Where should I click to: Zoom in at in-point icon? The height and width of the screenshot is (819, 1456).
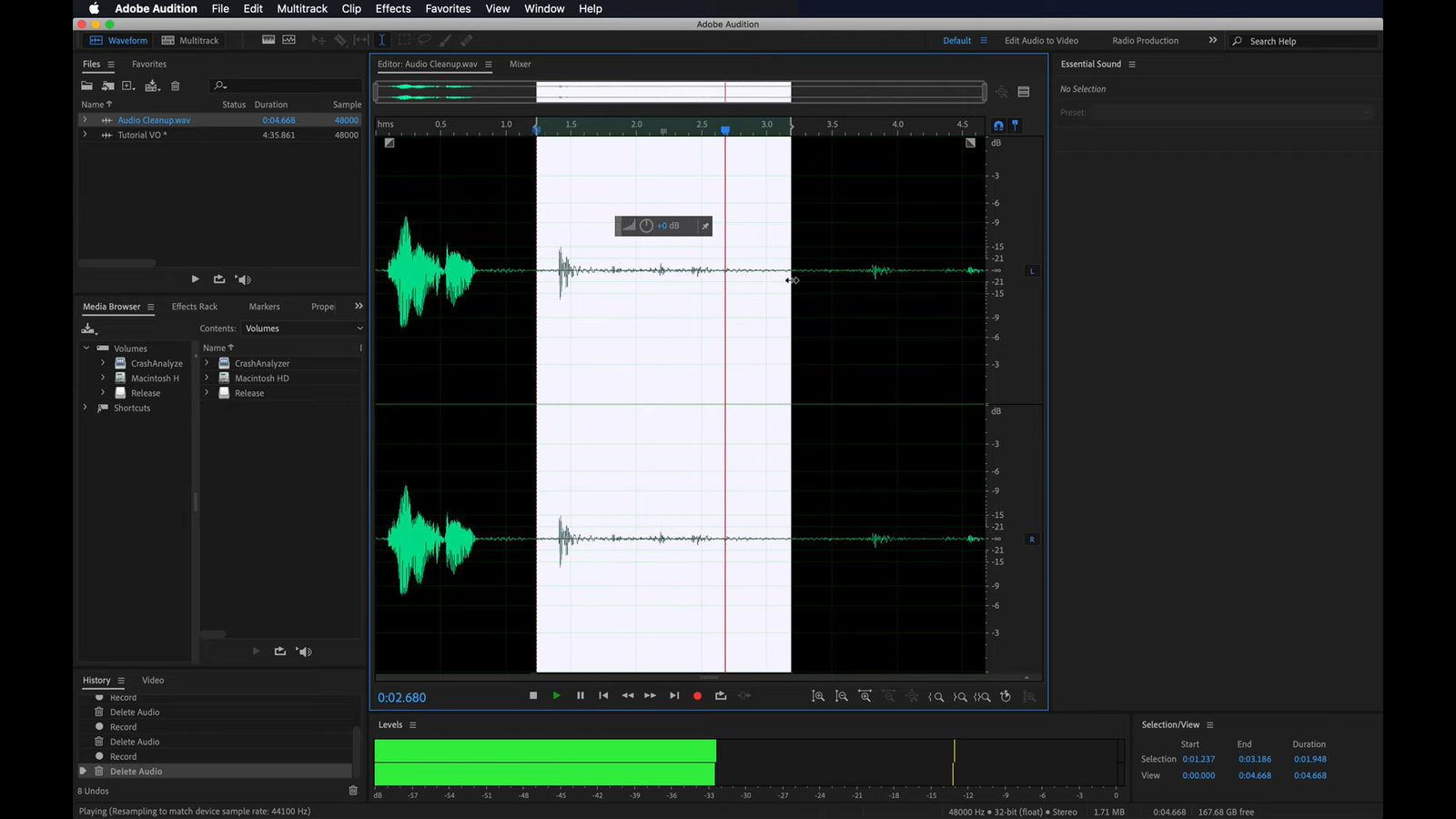coord(935,696)
